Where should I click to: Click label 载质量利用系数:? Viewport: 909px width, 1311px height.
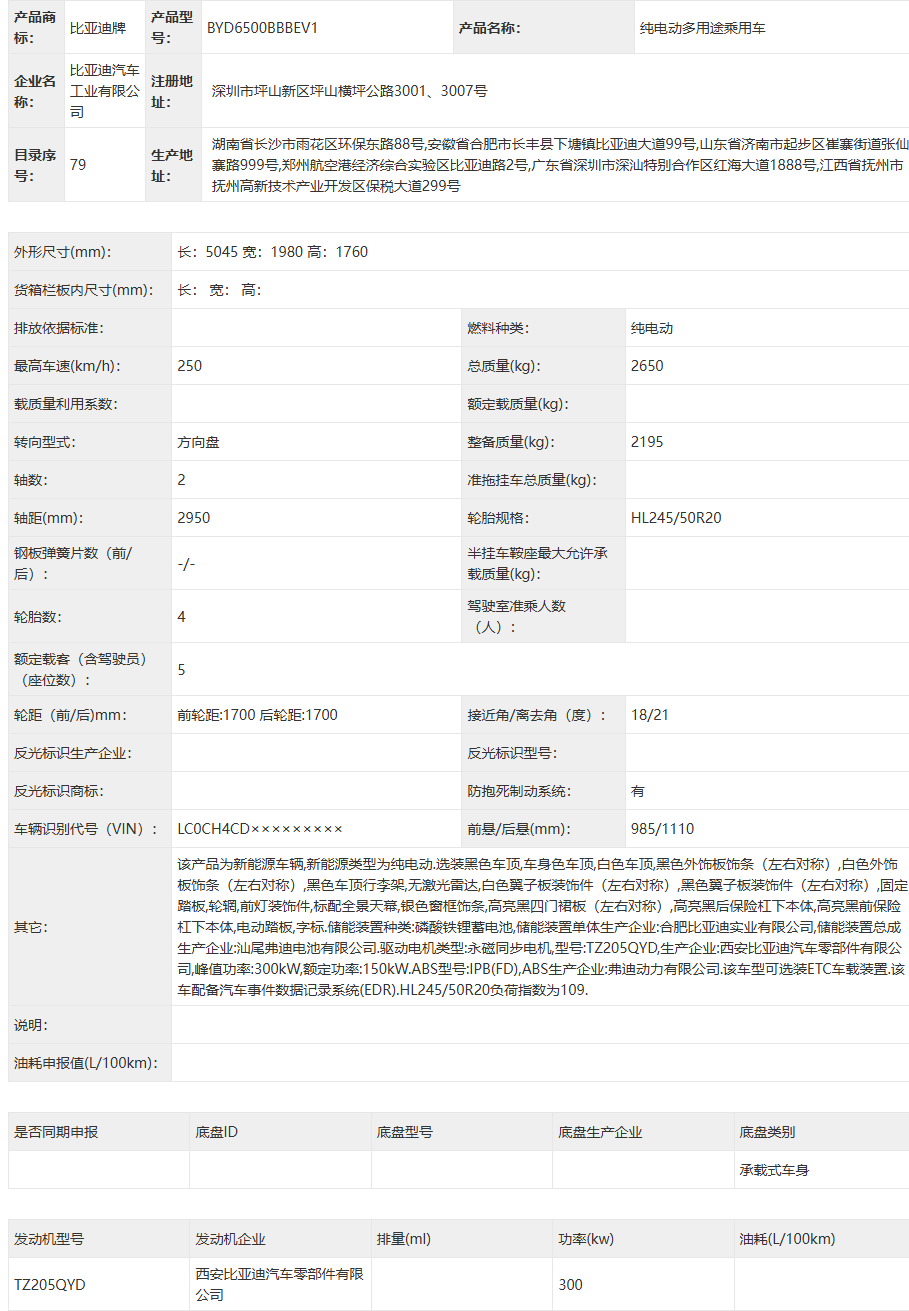coord(66,404)
